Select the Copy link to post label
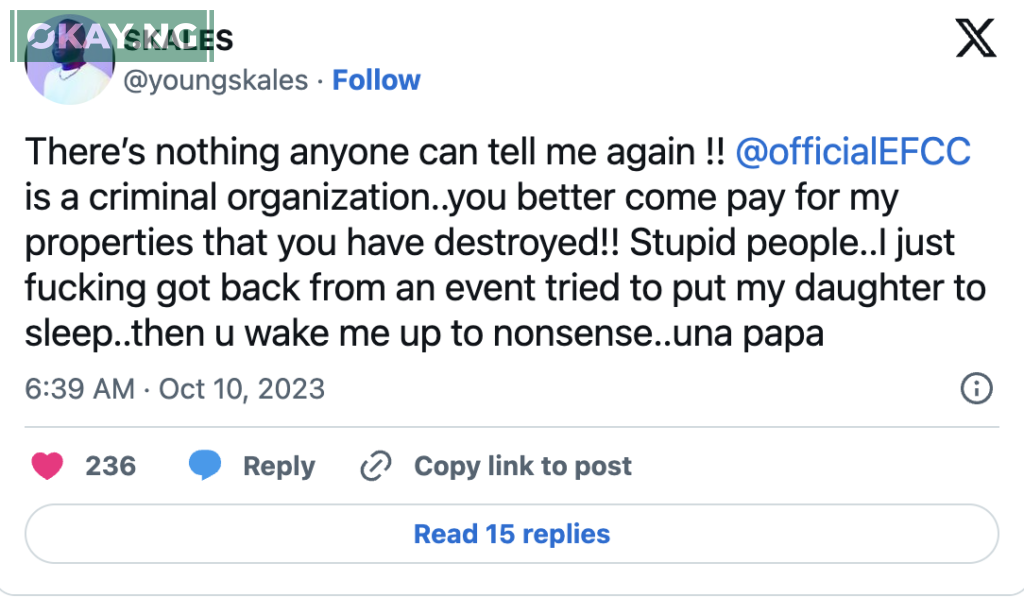The image size is (1024, 597). (x=522, y=466)
